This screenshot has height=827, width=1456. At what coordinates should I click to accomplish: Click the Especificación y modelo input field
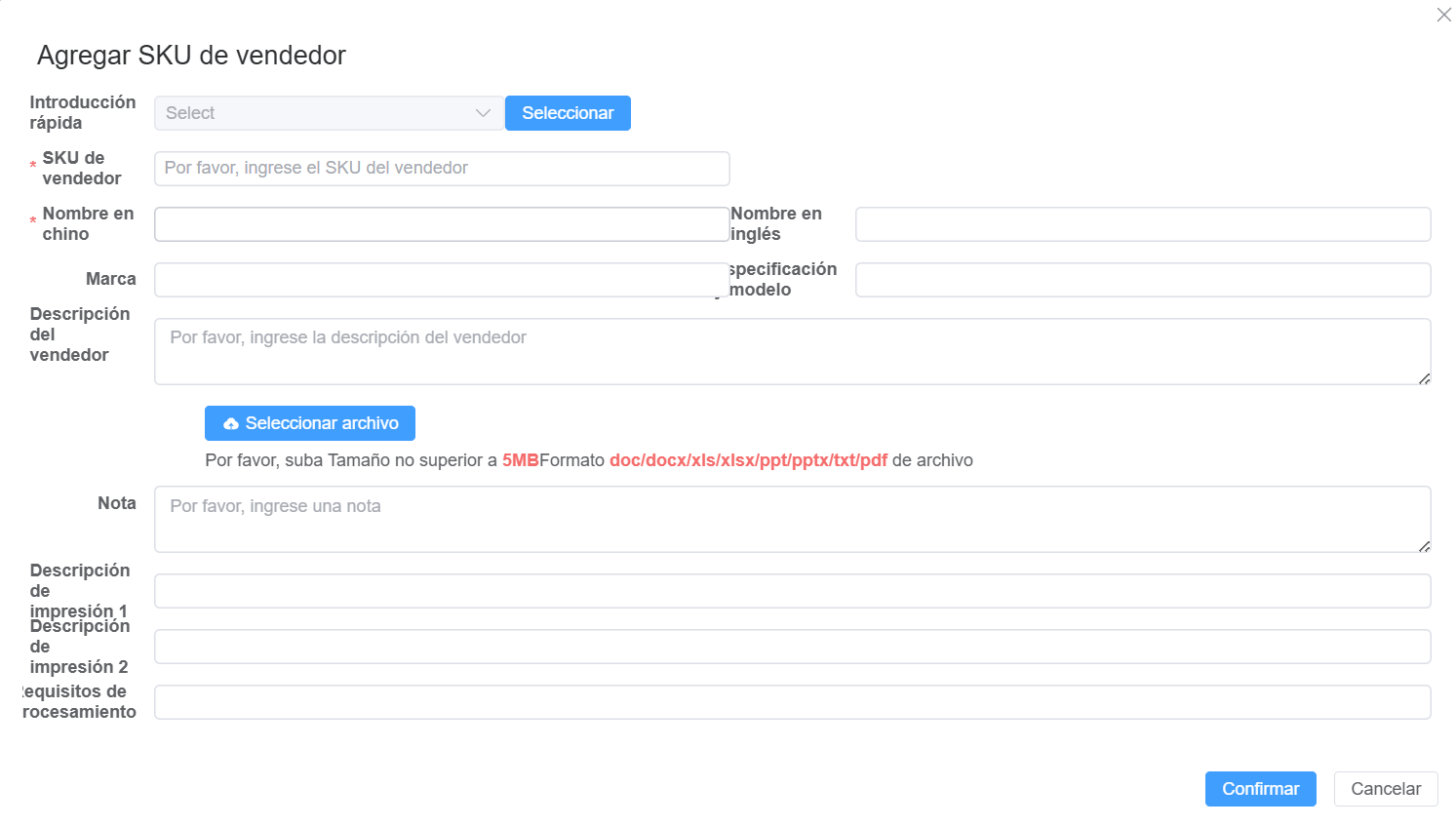coord(1142,280)
